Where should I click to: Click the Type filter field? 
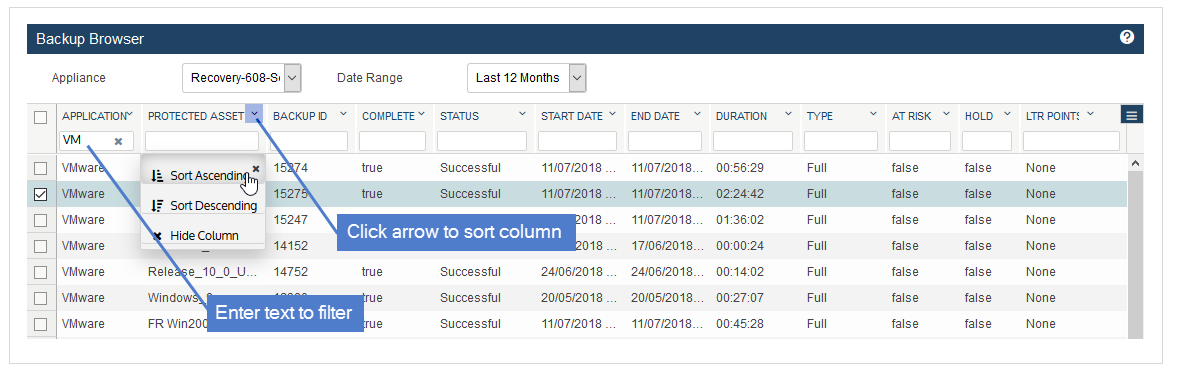841,141
